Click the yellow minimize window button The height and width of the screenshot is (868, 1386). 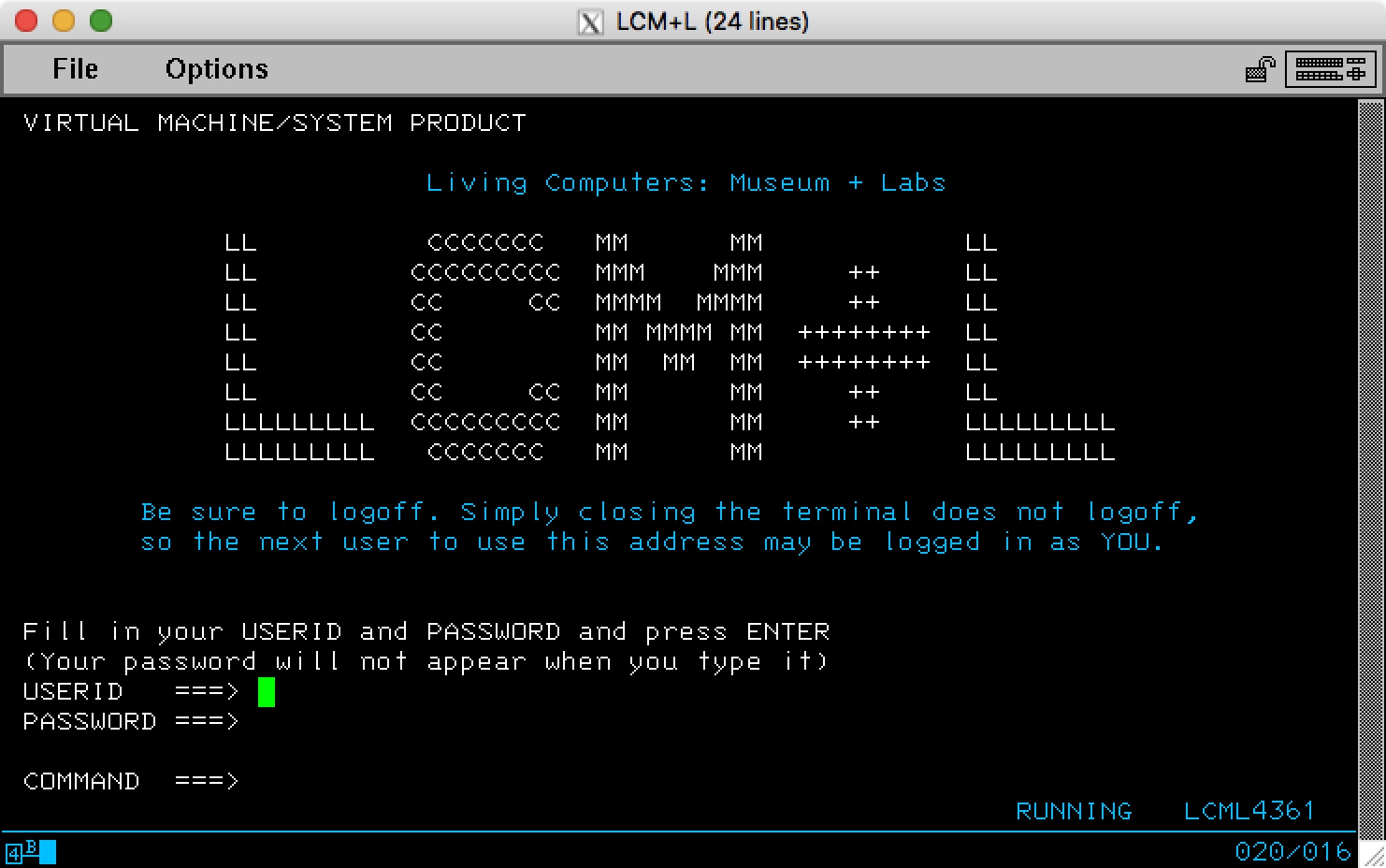point(64,21)
